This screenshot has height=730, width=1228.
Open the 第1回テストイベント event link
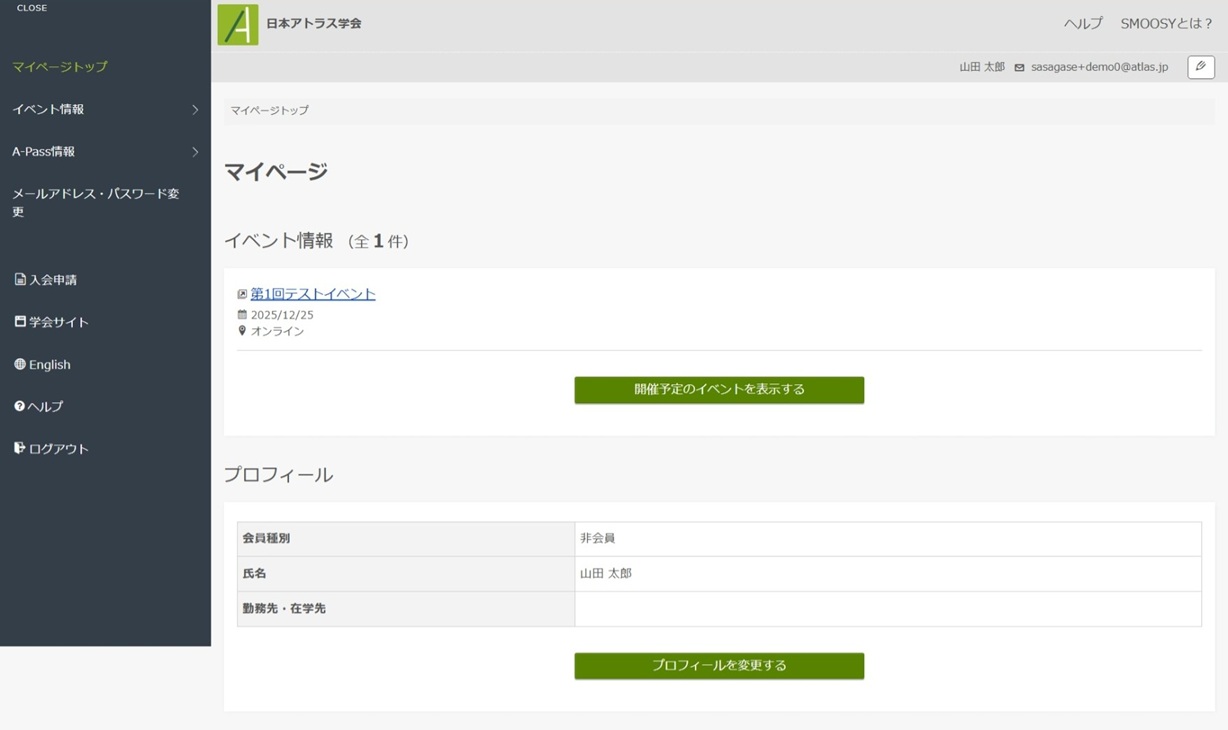(313, 294)
